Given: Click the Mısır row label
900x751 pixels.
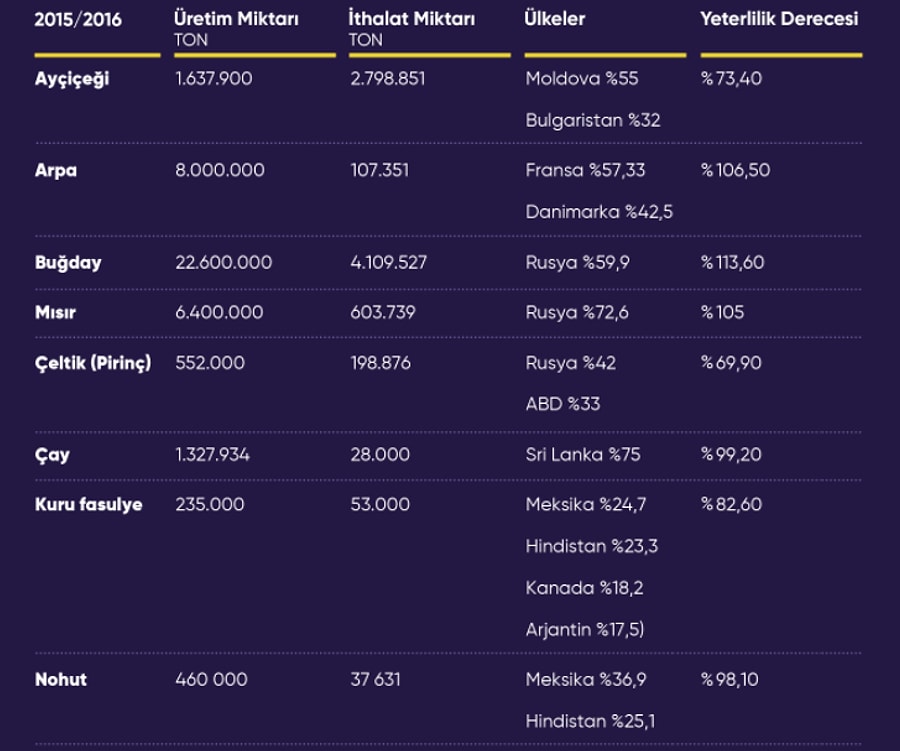Looking at the screenshot, I should click(55, 312).
